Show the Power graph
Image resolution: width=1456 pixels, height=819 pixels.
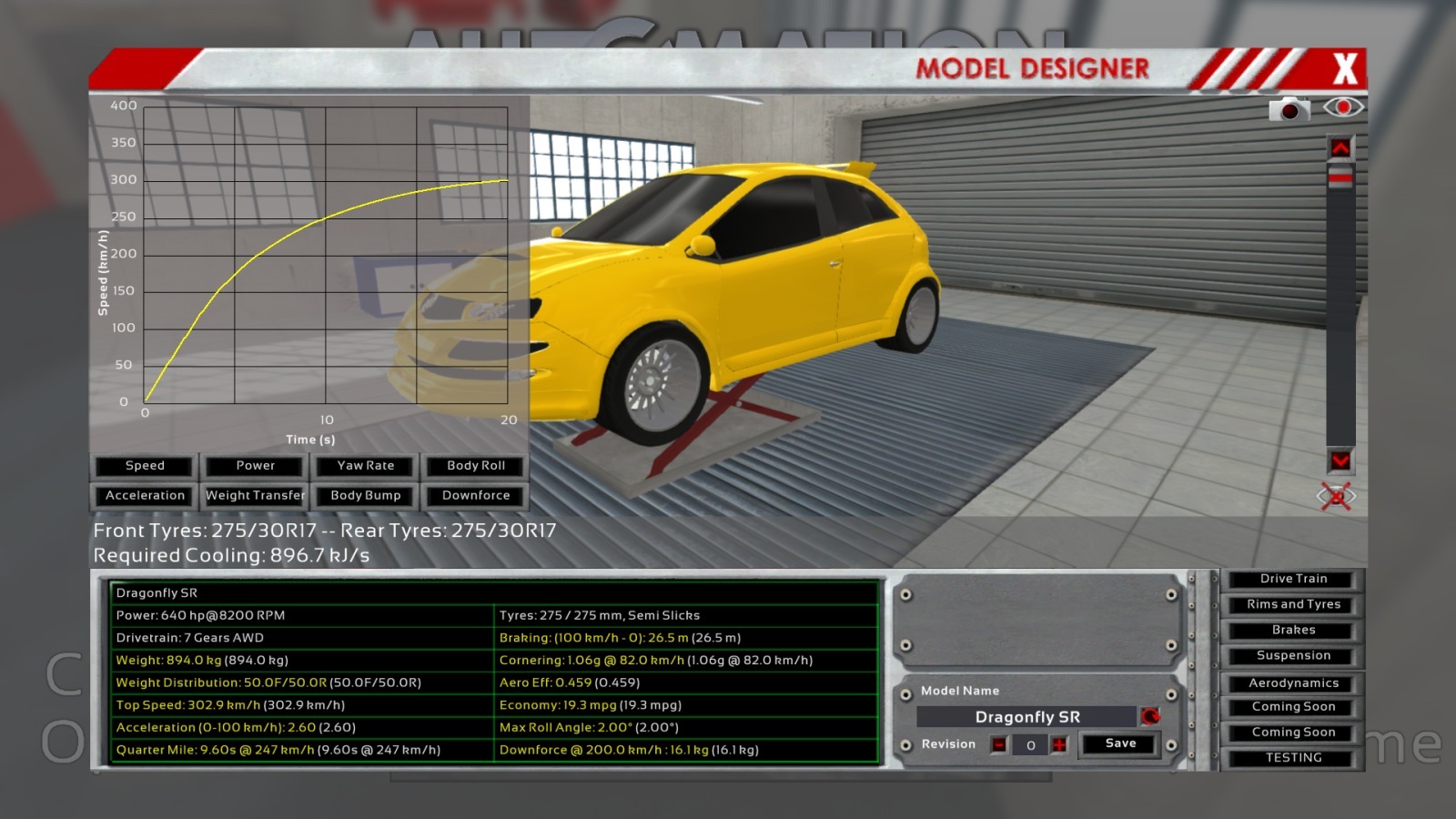pyautogui.click(x=255, y=466)
